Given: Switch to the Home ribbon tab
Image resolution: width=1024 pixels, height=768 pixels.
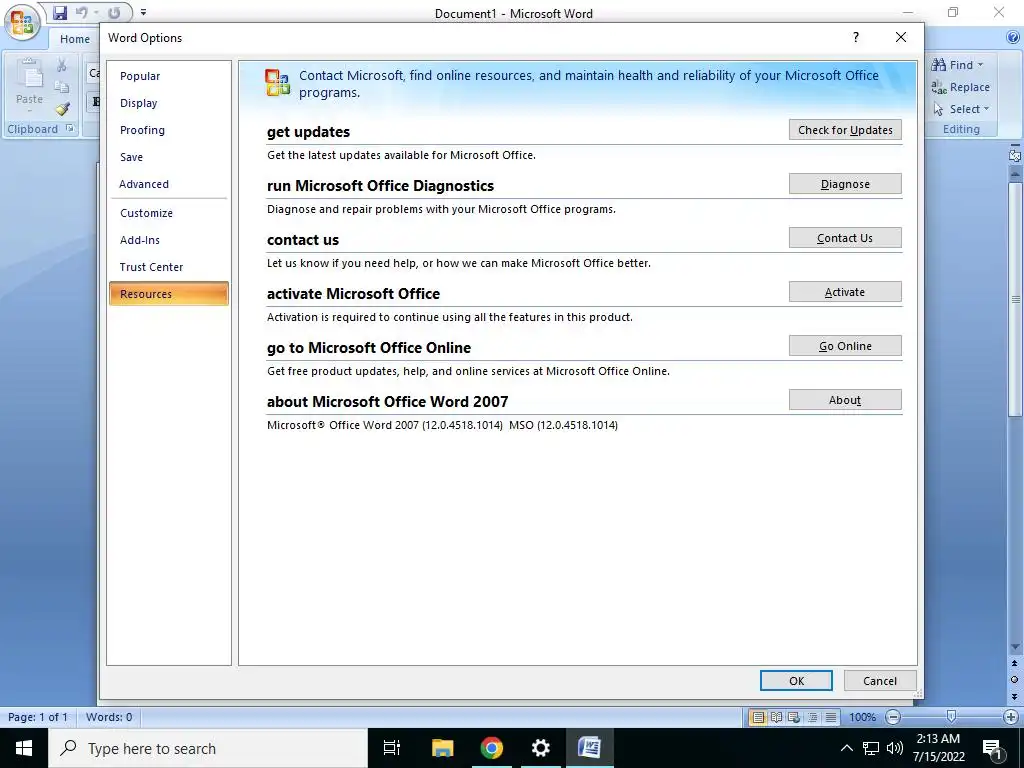Looking at the screenshot, I should [74, 39].
